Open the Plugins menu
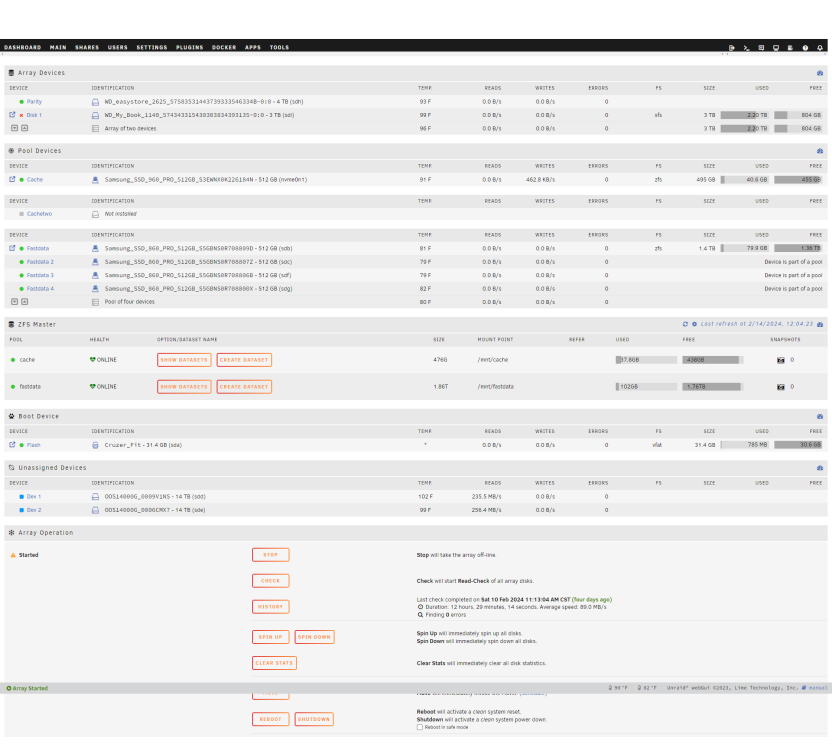Screen dimensions: 832x750 click(x=189, y=47)
